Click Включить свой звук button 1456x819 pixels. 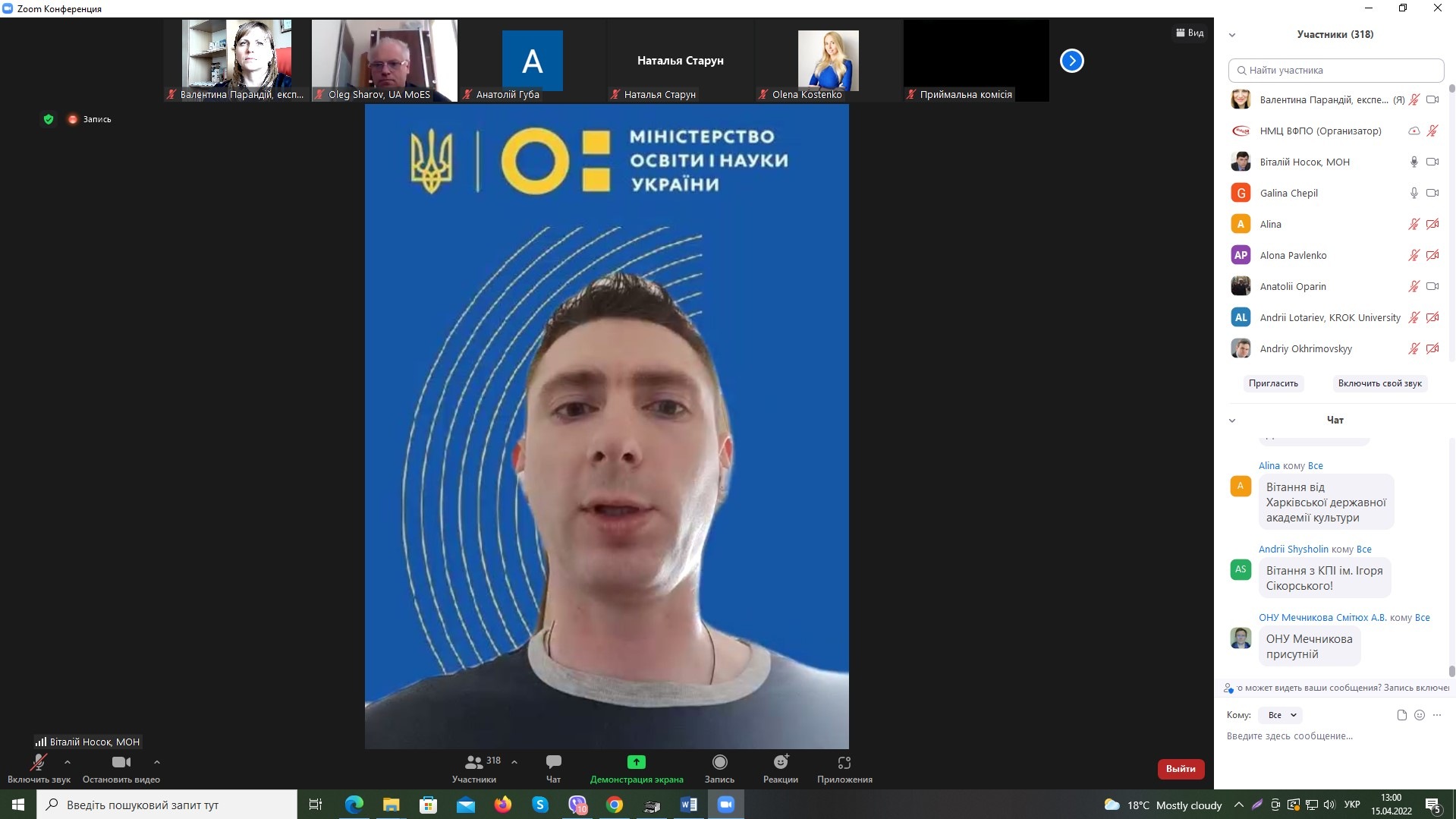click(1379, 383)
